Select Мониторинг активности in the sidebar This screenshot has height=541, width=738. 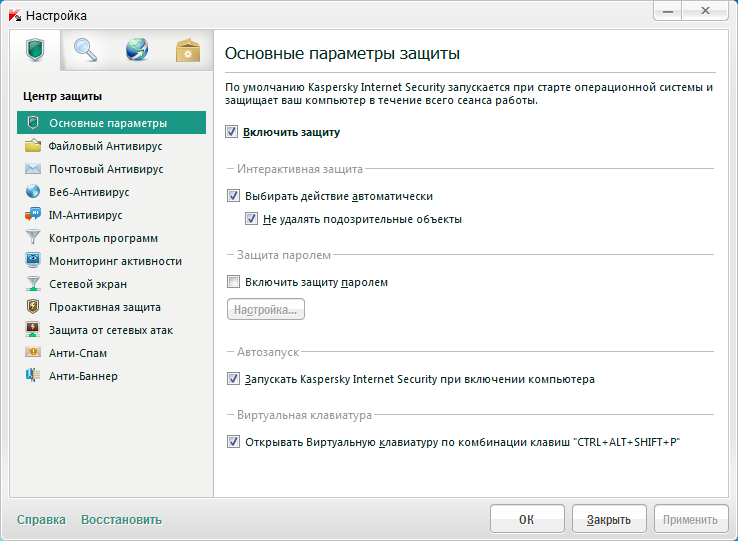(115, 261)
